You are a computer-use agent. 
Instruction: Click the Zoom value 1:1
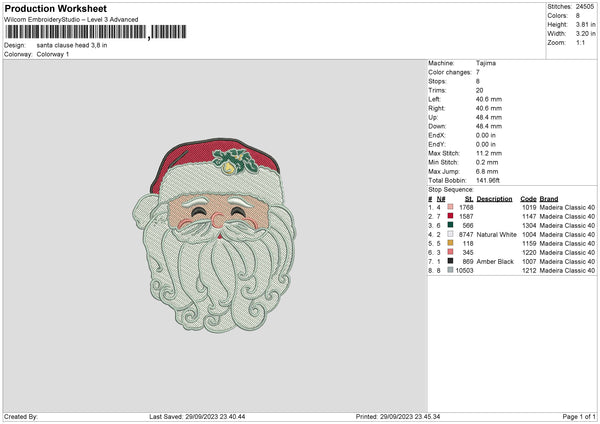click(x=580, y=43)
